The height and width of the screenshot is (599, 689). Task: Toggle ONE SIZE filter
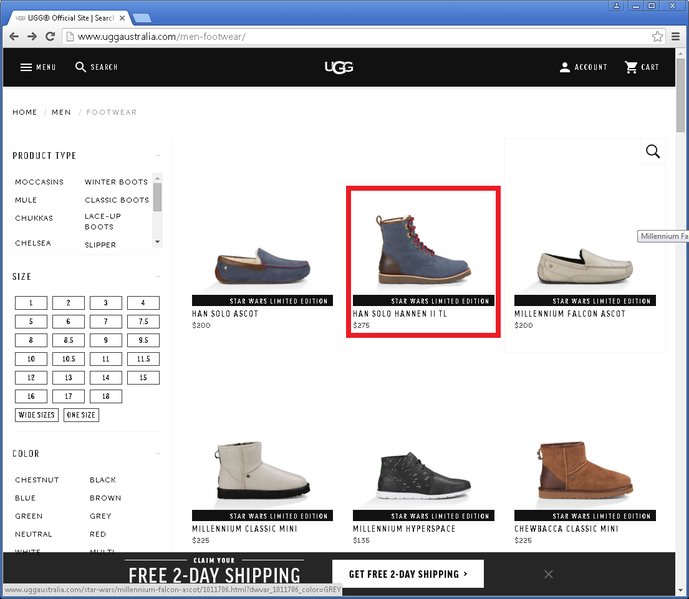(x=81, y=415)
